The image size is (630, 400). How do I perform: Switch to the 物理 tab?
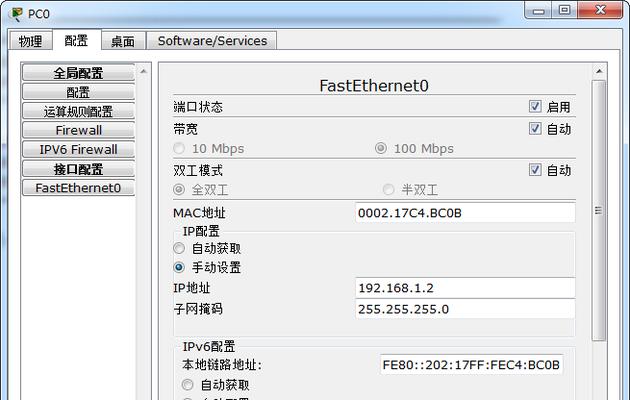31,41
